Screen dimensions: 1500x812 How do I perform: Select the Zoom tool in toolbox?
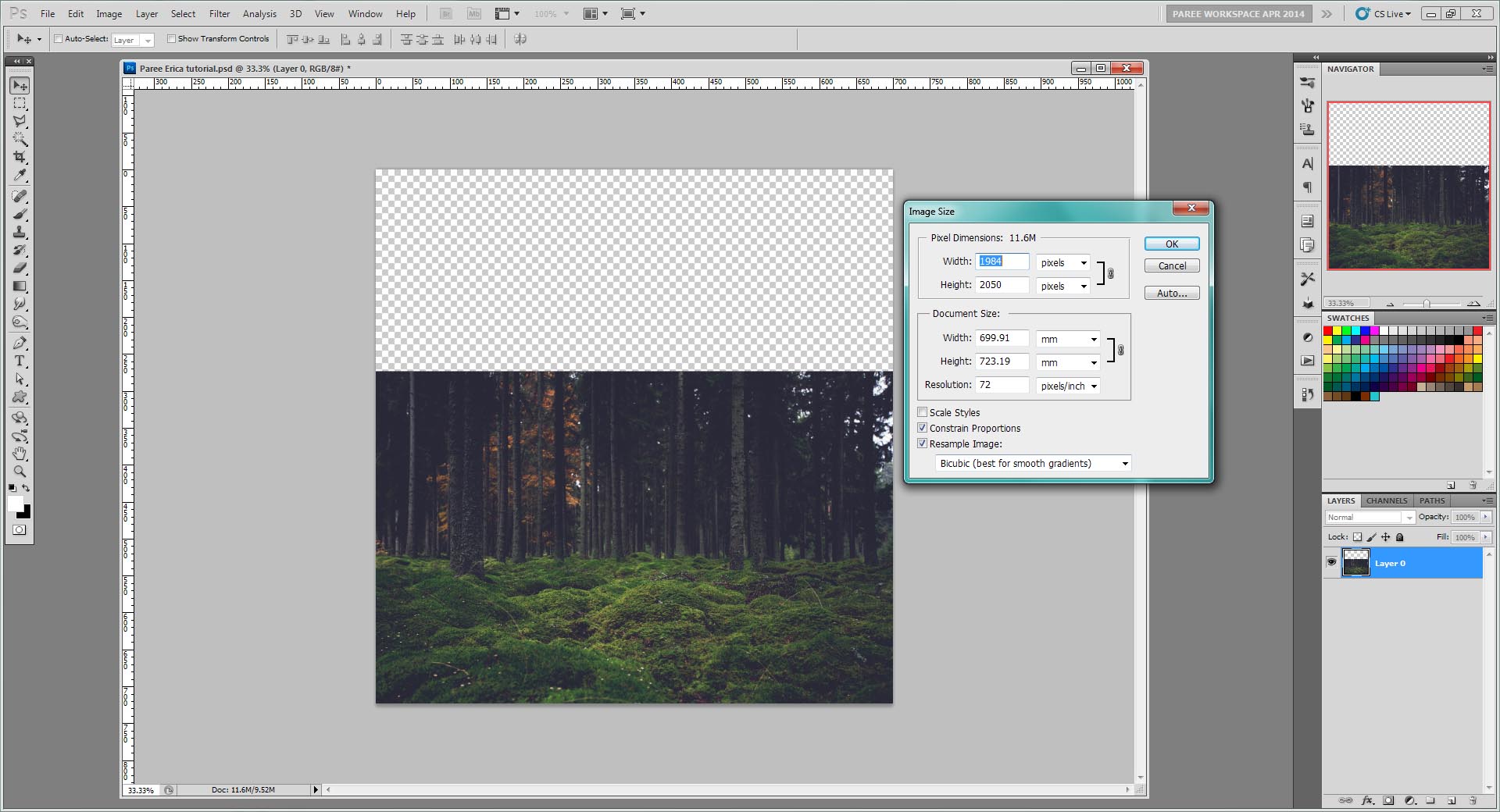(x=20, y=471)
